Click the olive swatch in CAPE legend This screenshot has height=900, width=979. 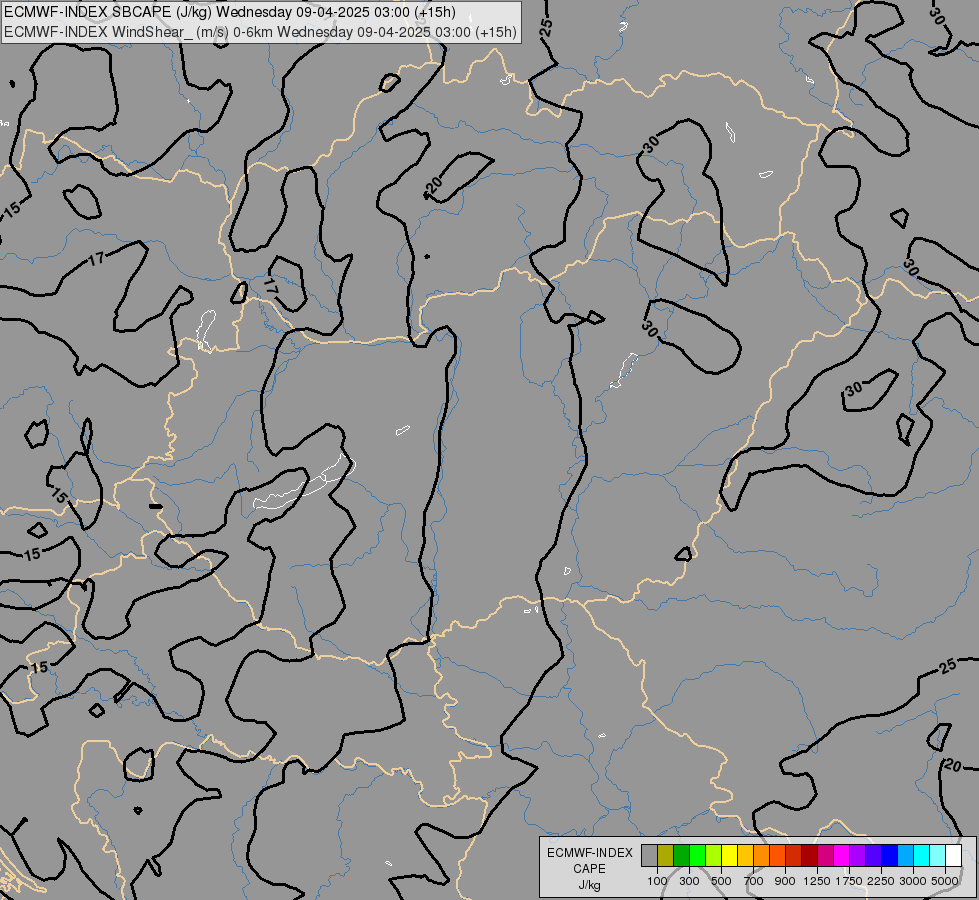[x=666, y=855]
